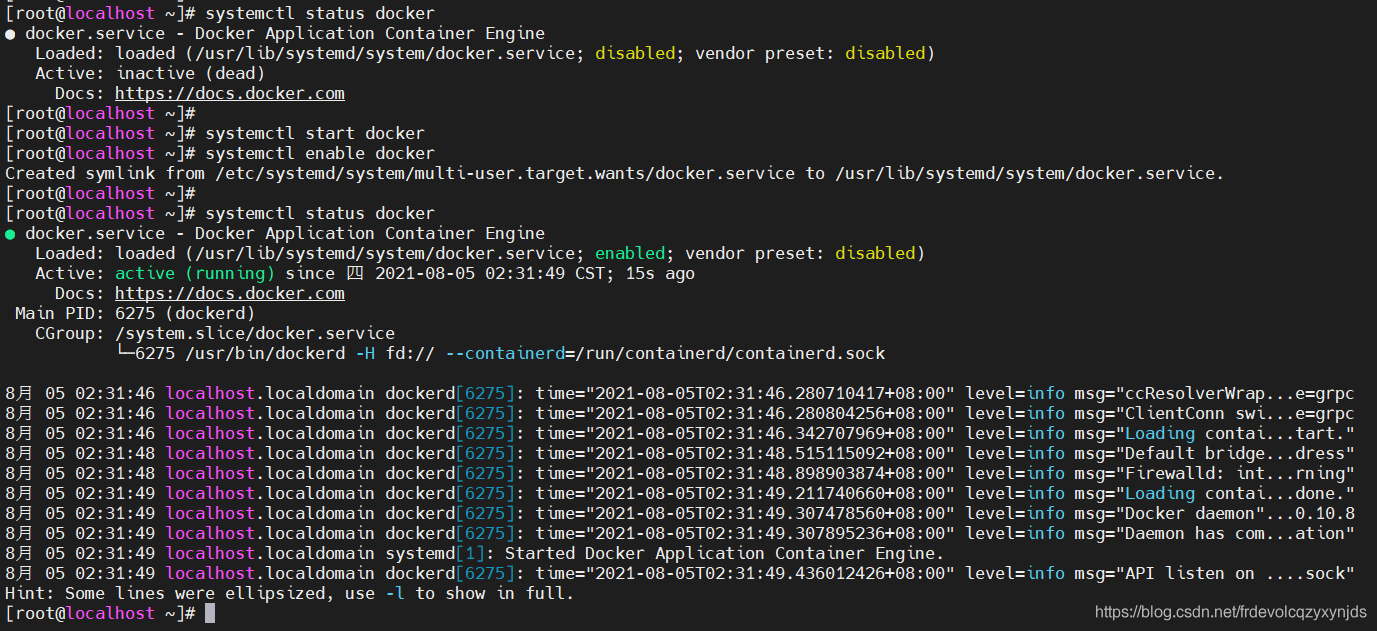Click the 'Created symlink from' output line
1377x631 pixels.
tap(615, 173)
